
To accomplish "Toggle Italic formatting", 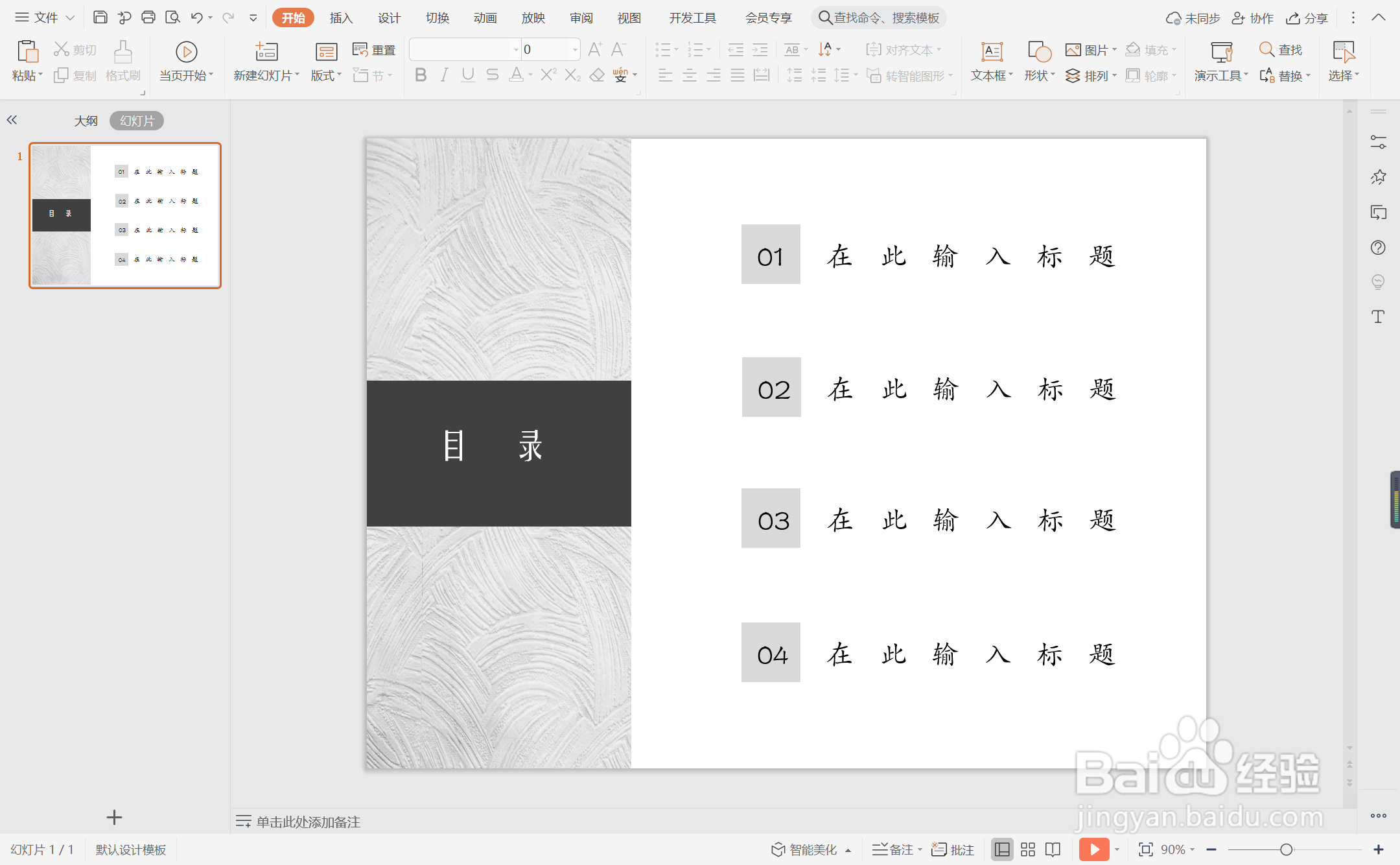I will [444, 75].
